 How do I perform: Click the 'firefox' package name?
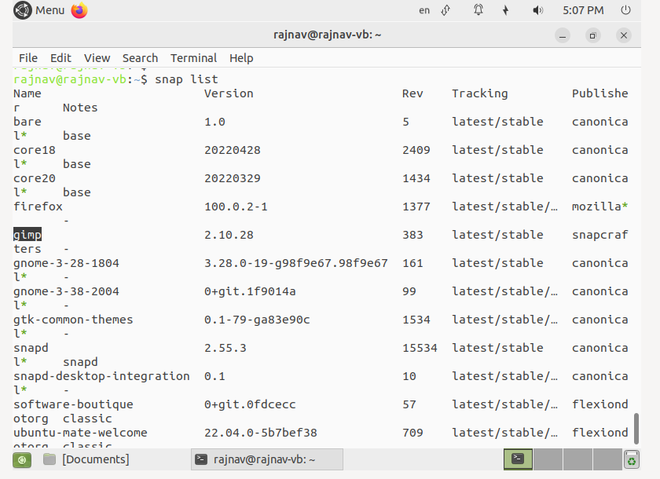[38, 206]
